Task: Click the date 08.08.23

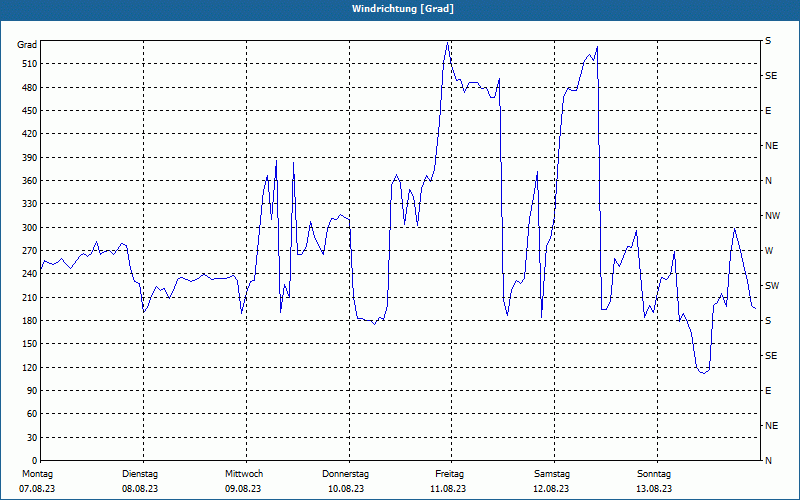Action: (140, 489)
